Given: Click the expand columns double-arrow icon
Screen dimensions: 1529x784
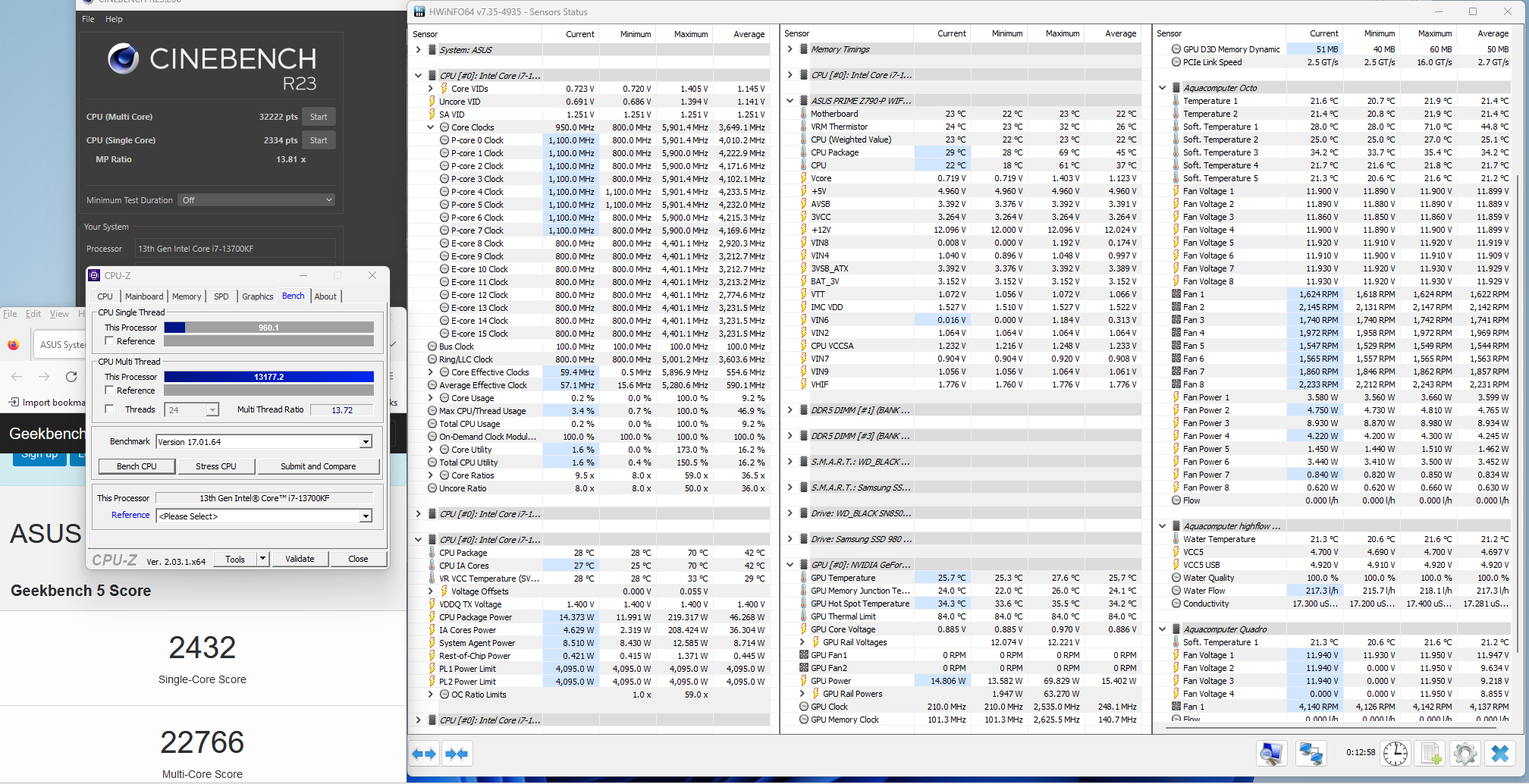Looking at the screenshot, I should (x=424, y=754).
